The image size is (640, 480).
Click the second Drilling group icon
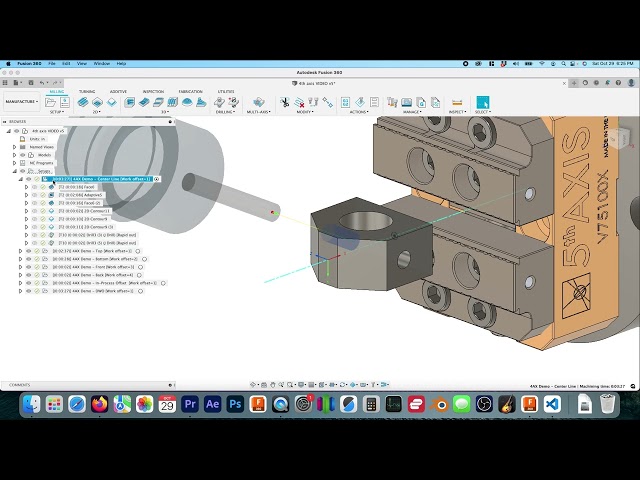(x=233, y=102)
